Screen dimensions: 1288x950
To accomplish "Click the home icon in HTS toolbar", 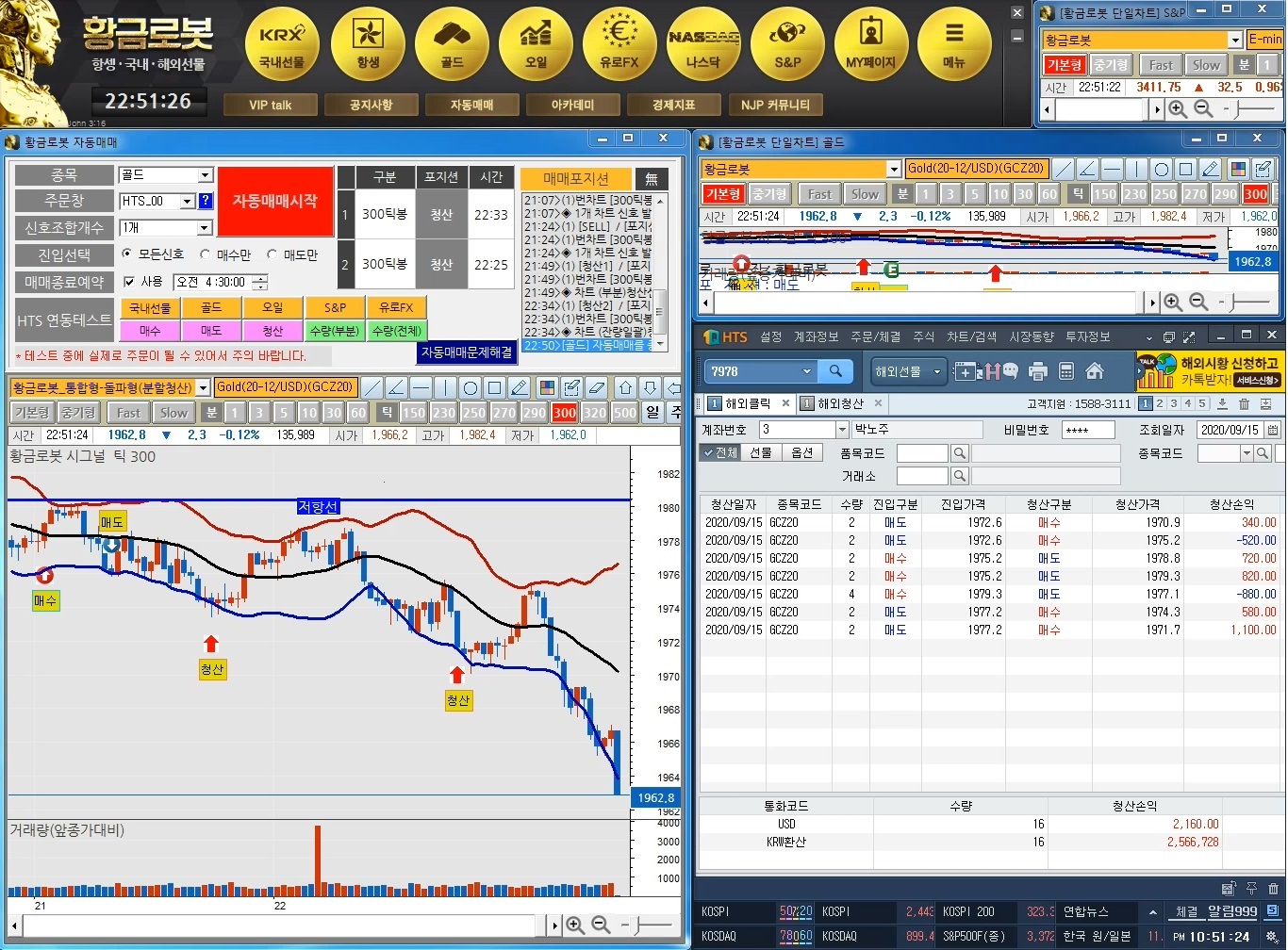I will click(1095, 371).
